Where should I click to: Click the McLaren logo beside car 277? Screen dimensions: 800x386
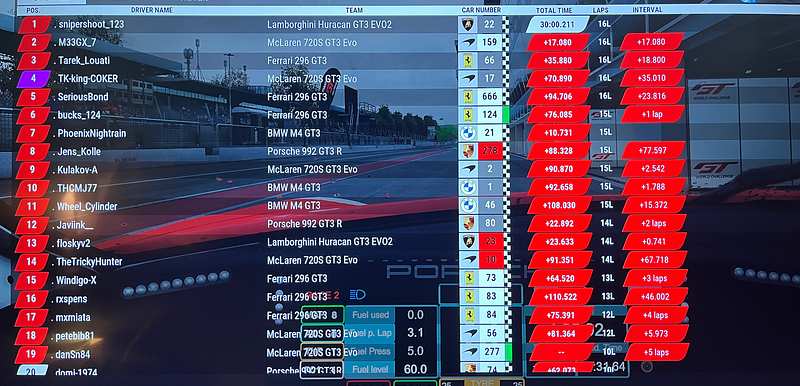point(469,352)
